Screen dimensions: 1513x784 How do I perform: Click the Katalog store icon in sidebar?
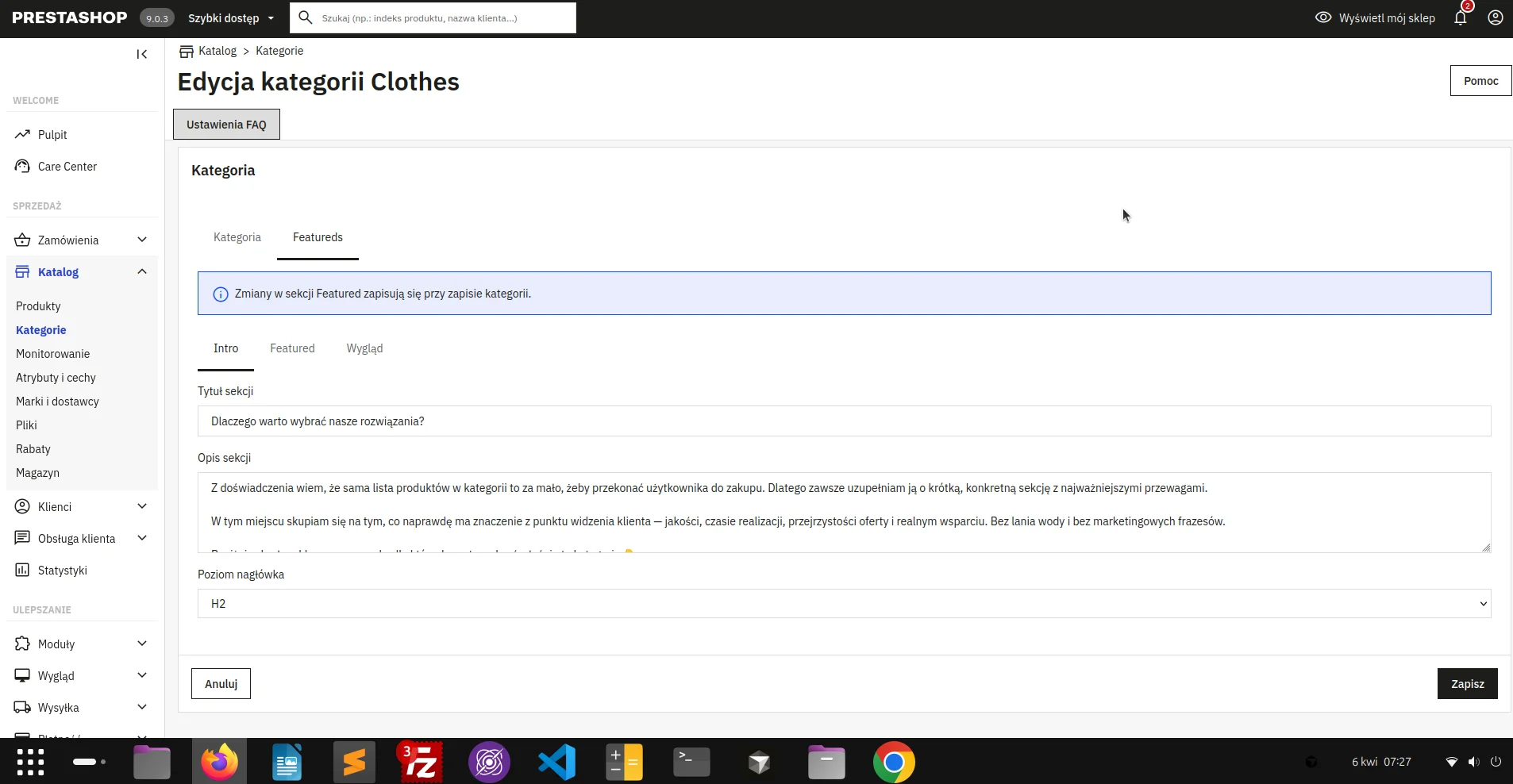[x=22, y=271]
